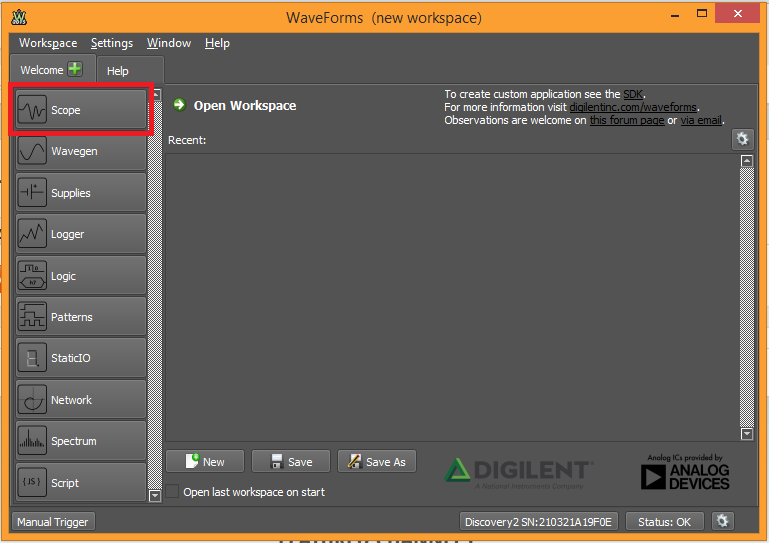Viewport: 769px width, 543px height.
Task: Open the Logic analyzer instrument
Action: (x=81, y=276)
